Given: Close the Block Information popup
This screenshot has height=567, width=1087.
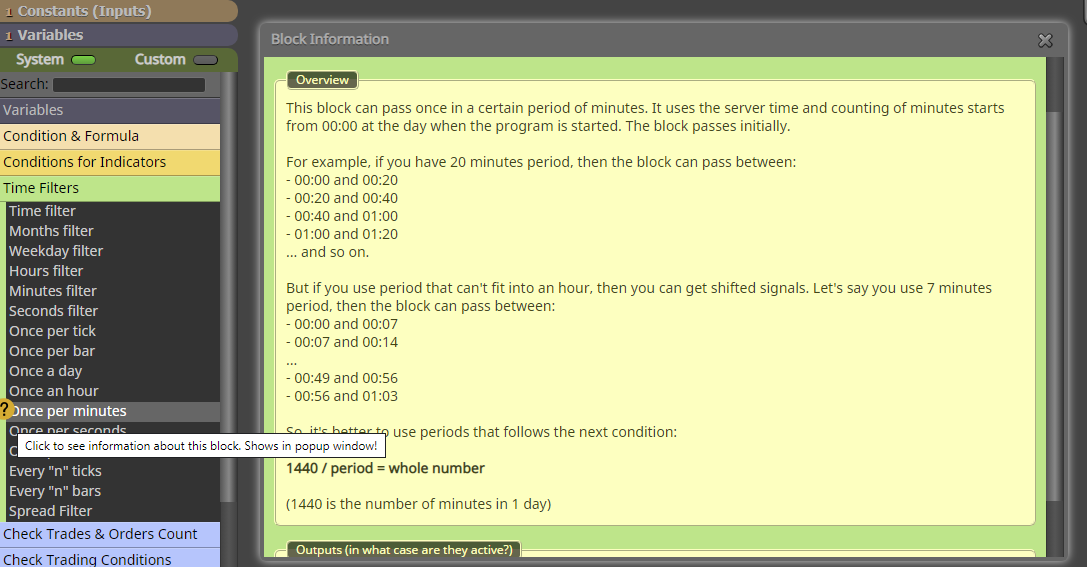Looking at the screenshot, I should click(1045, 40).
